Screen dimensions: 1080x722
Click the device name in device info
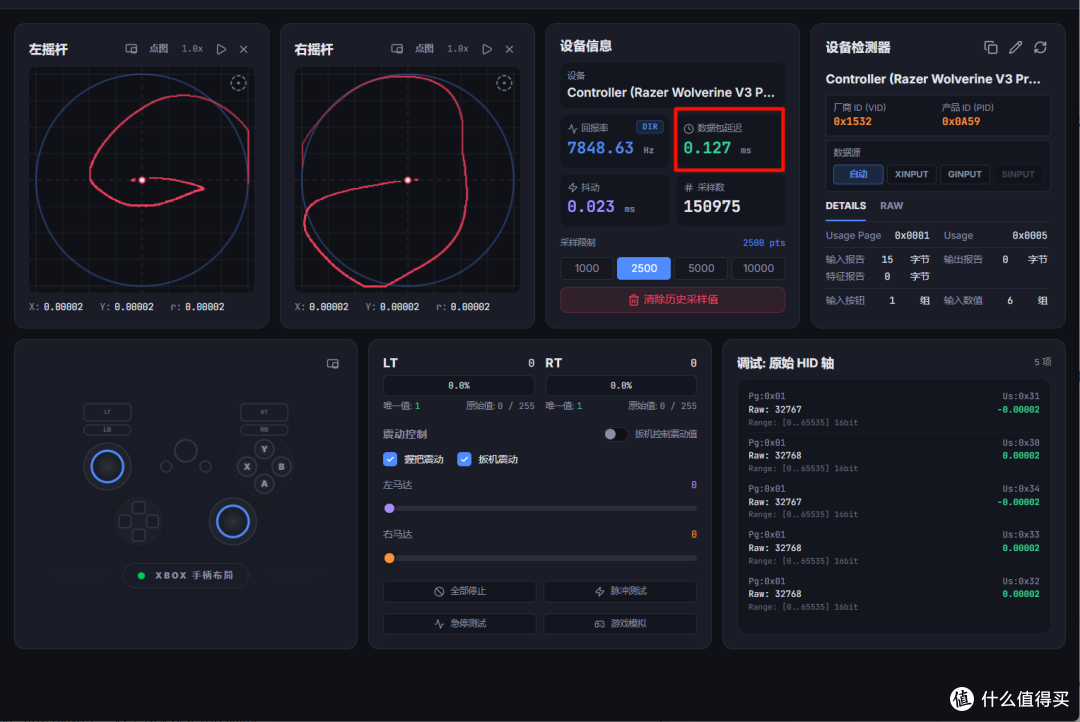671,92
